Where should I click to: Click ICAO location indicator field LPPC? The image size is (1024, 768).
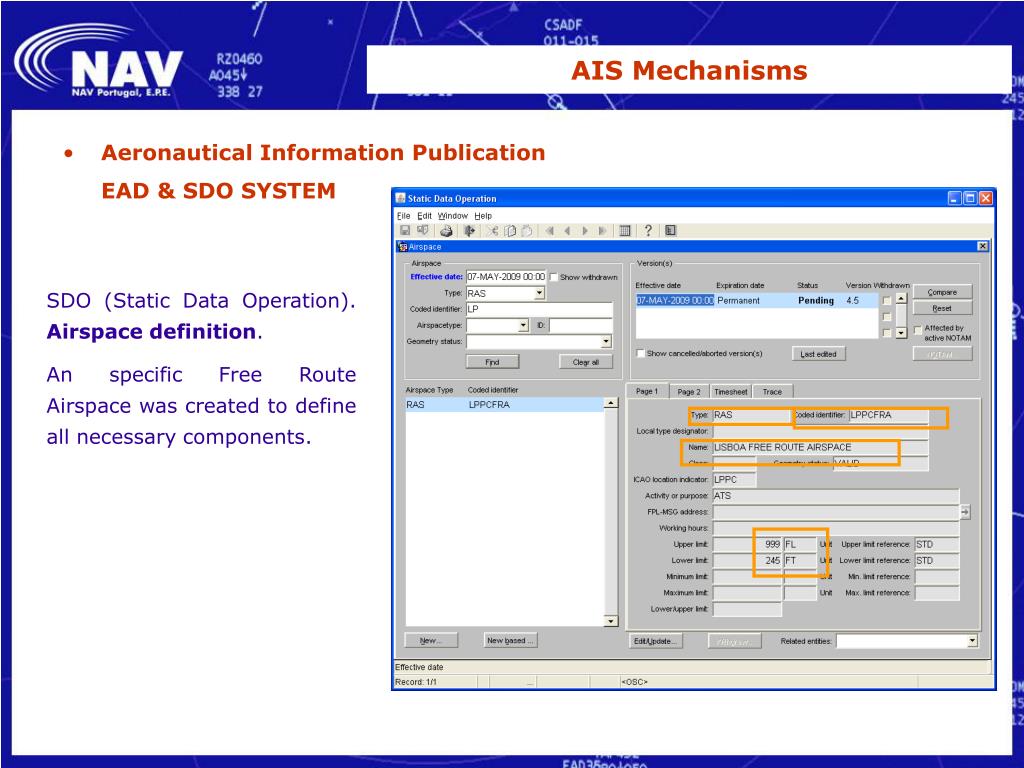pyautogui.click(x=734, y=479)
